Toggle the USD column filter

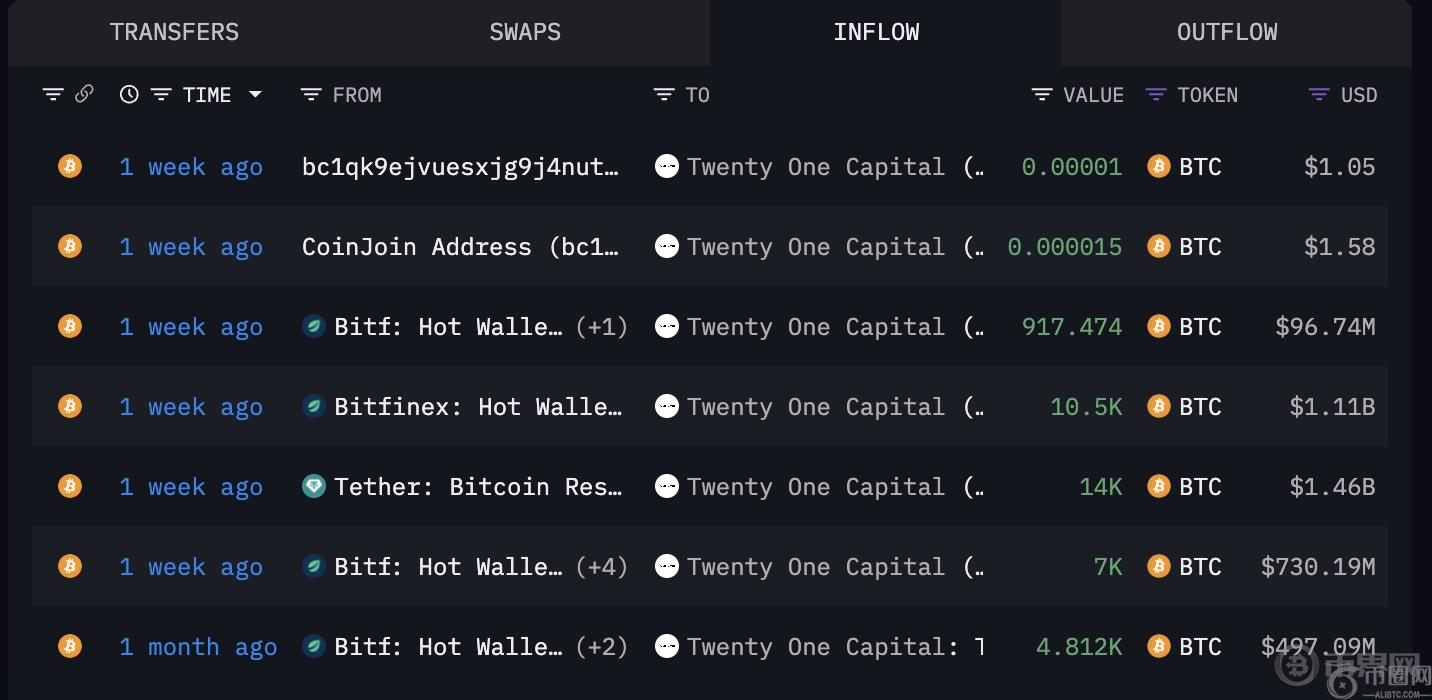1319,94
